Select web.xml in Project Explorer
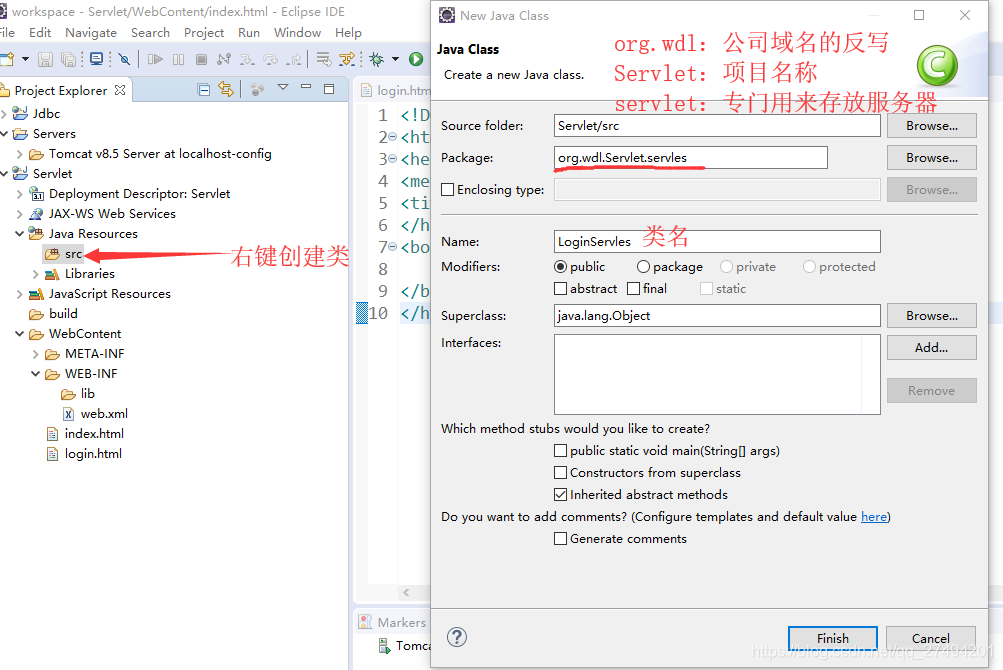The image size is (1003, 670). [x=95, y=413]
